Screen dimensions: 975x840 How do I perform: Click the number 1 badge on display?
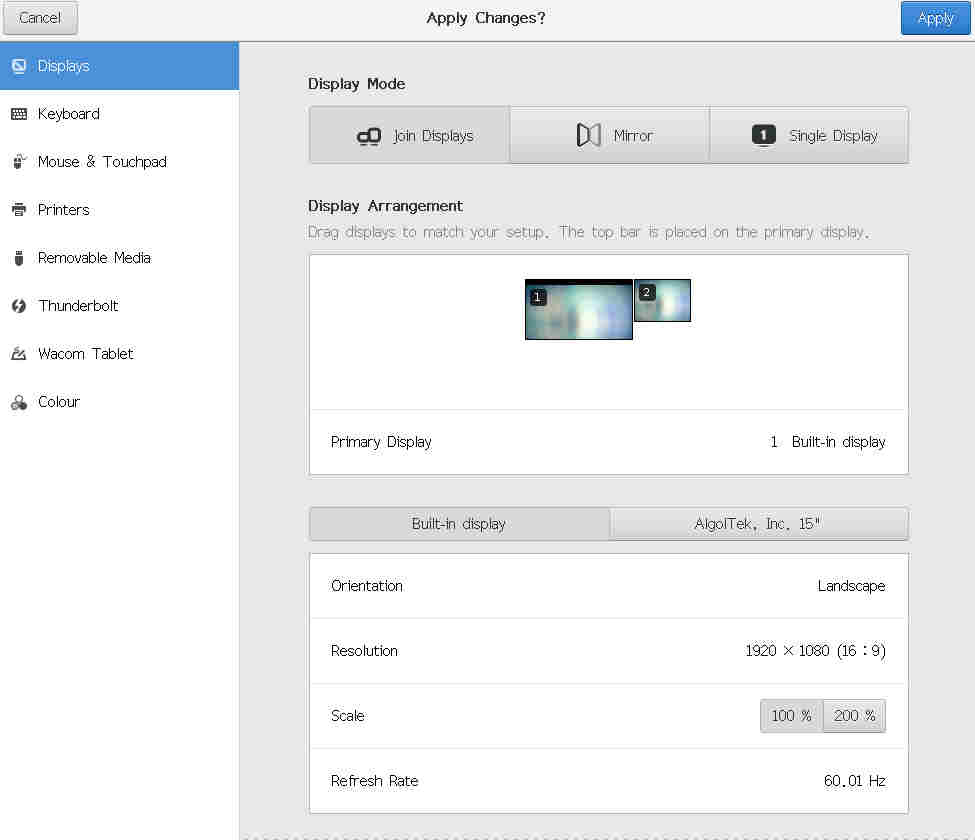pyautogui.click(x=538, y=297)
